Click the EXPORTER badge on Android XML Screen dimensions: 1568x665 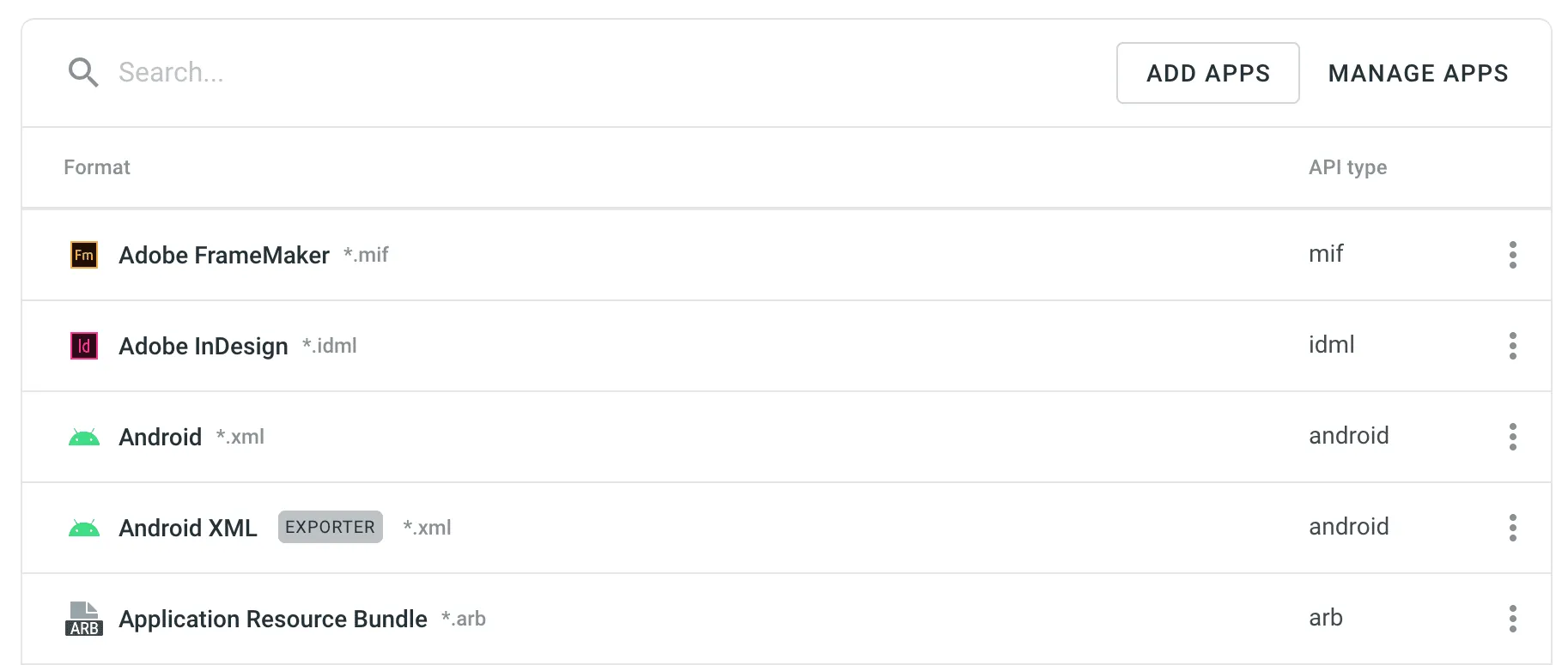[x=331, y=527]
